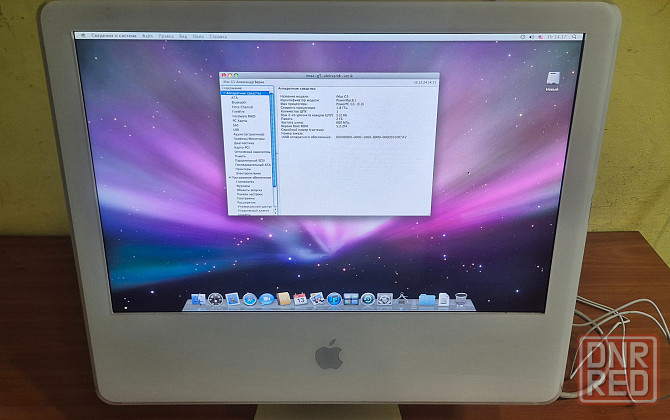Open the Справка menu
The image size is (670, 420).
click(218, 36)
